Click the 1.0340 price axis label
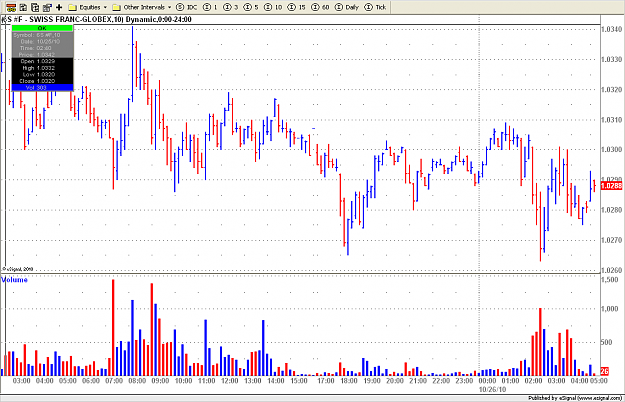 [x=612, y=29]
